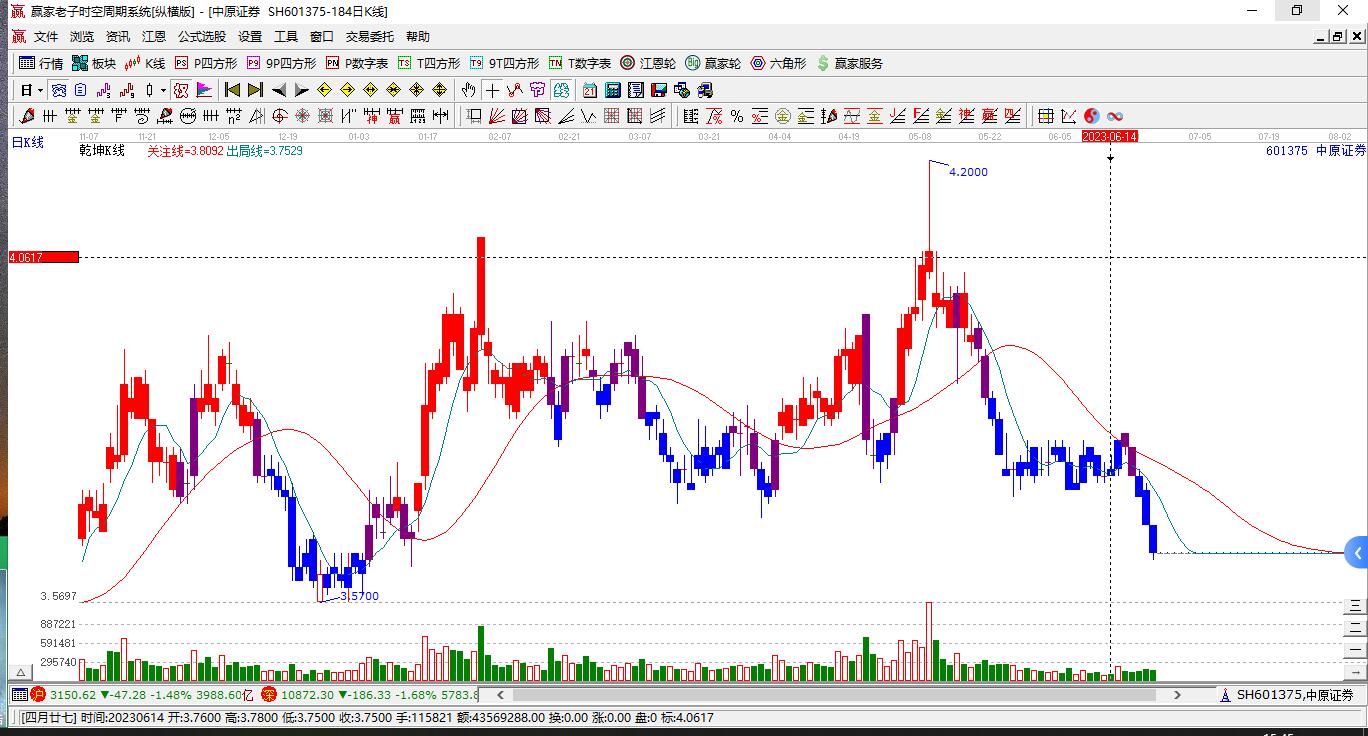This screenshot has width=1368, height=736.
Task: Open the 资讯 menu
Action: pos(118,37)
